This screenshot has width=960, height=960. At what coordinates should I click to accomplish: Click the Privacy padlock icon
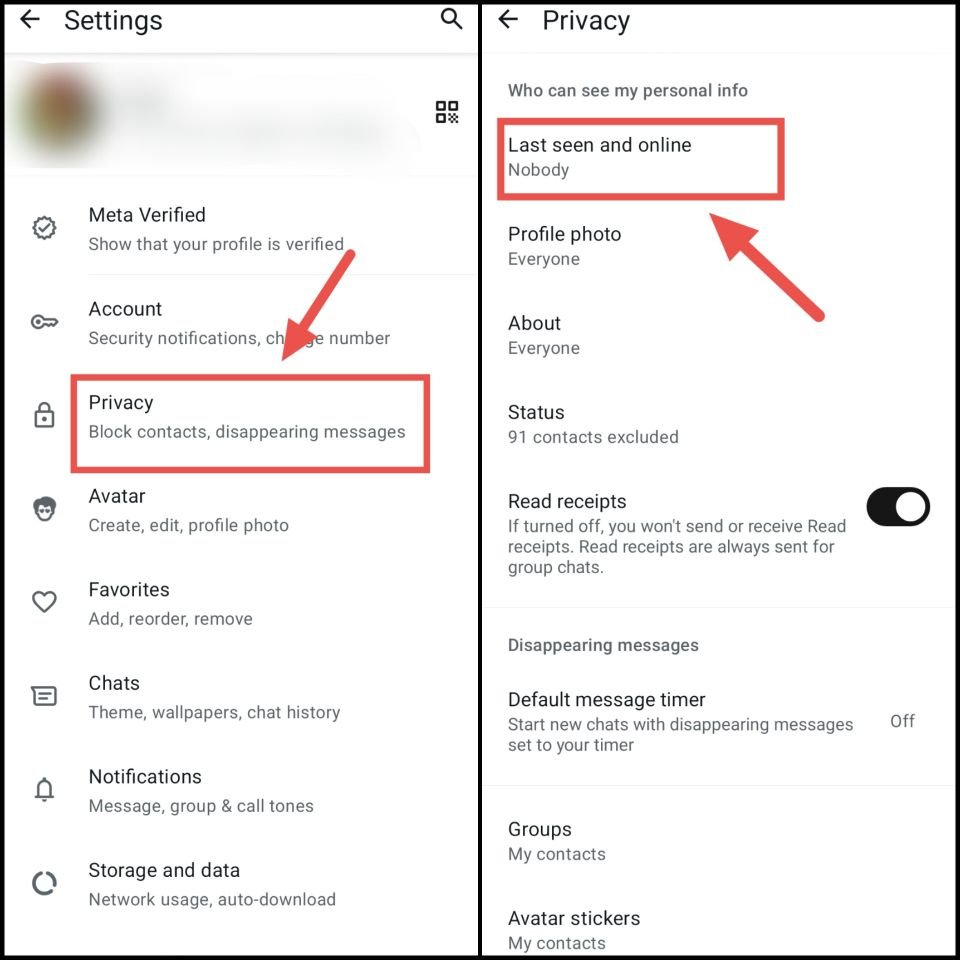(44, 415)
